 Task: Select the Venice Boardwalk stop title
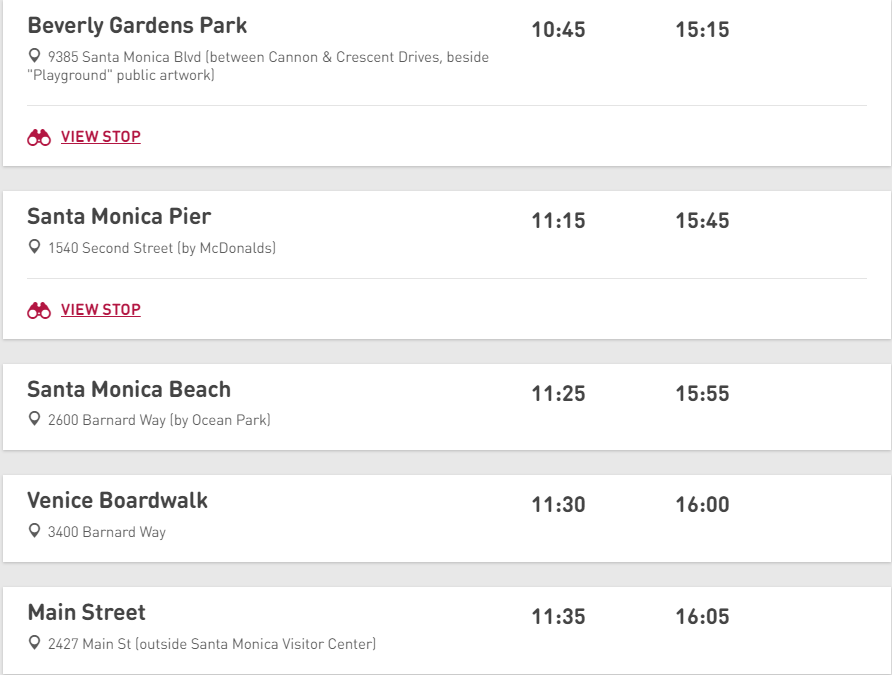pyautogui.click(x=117, y=500)
